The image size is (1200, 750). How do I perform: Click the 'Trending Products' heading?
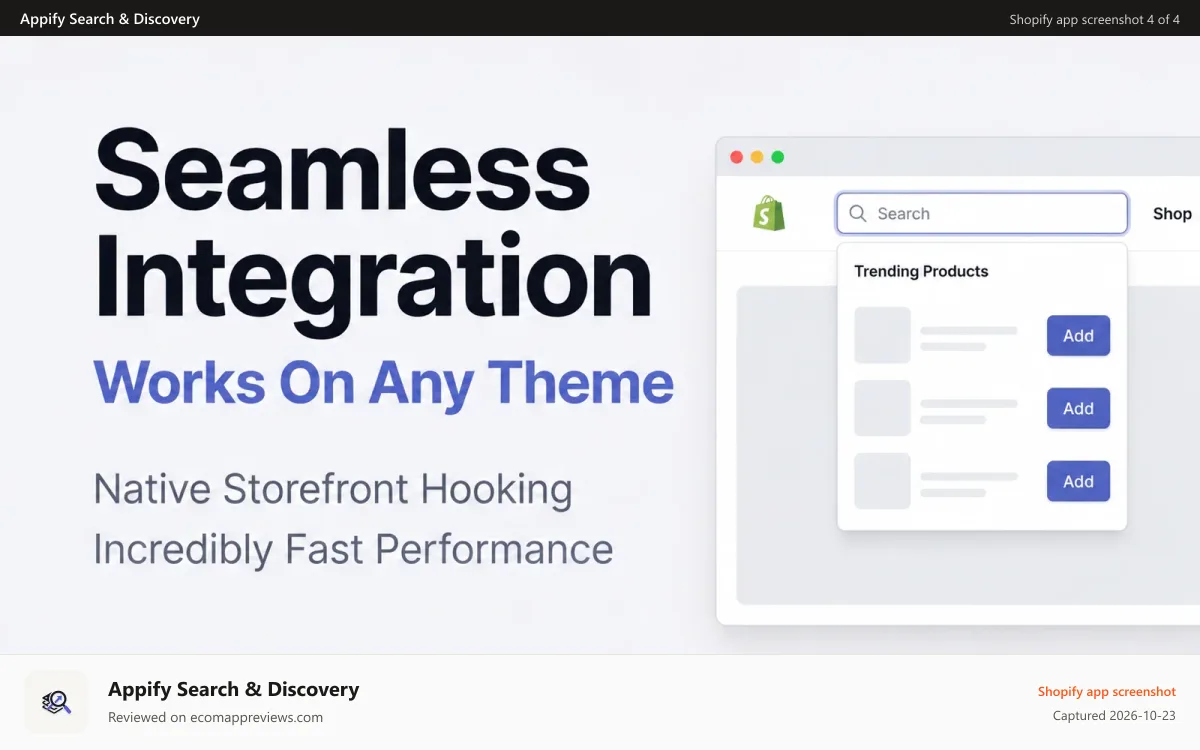click(921, 271)
